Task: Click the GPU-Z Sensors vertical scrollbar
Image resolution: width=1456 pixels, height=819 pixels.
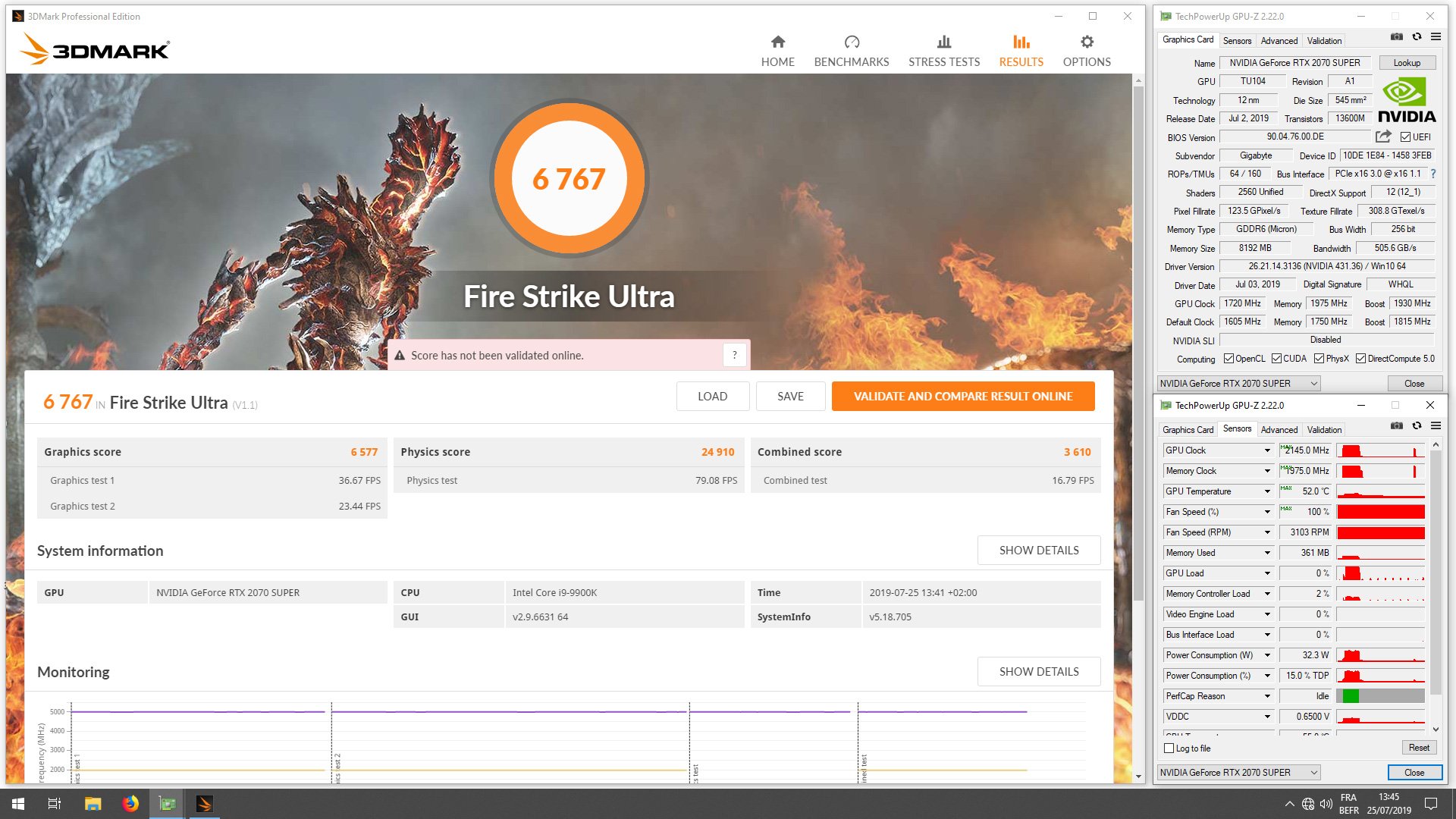Action: point(1435,573)
